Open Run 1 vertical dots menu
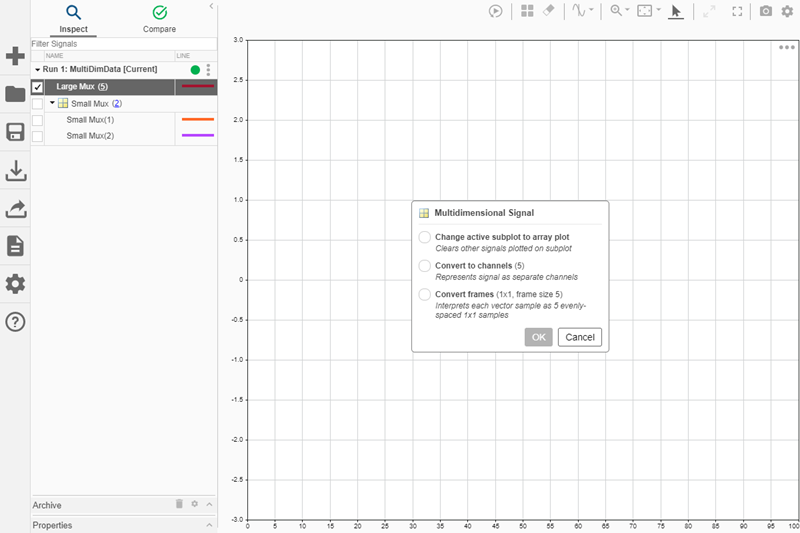The width and height of the screenshot is (800, 533). [x=208, y=70]
